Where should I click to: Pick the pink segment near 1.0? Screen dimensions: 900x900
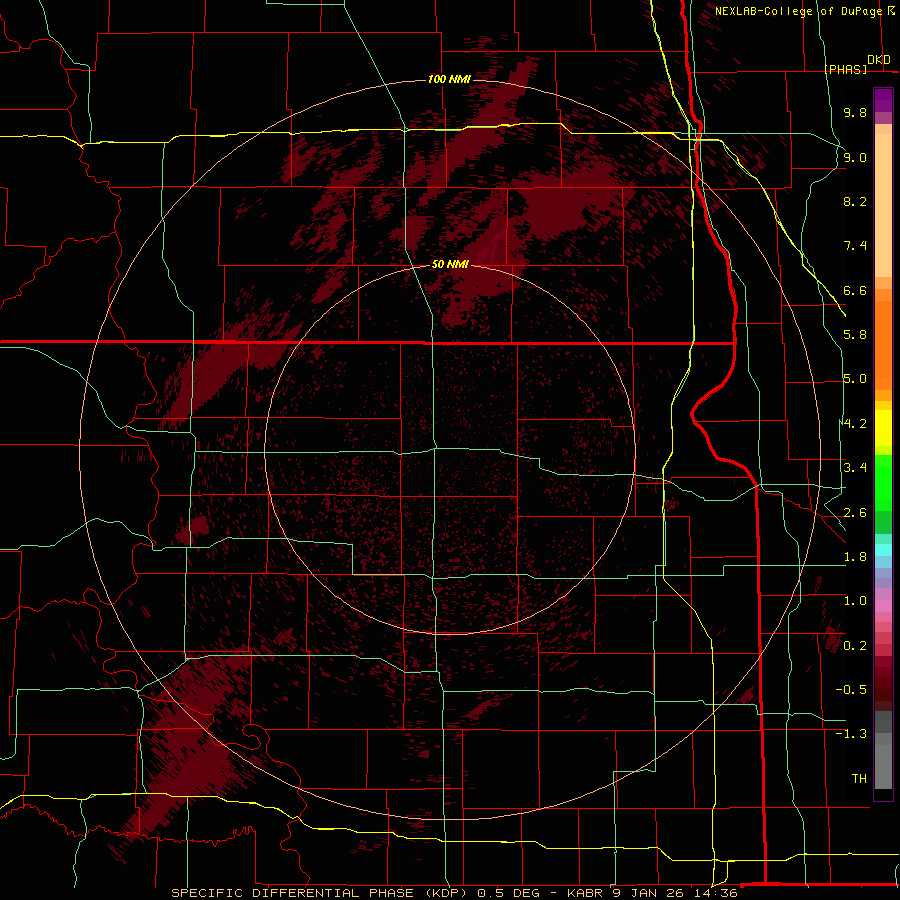tap(883, 606)
